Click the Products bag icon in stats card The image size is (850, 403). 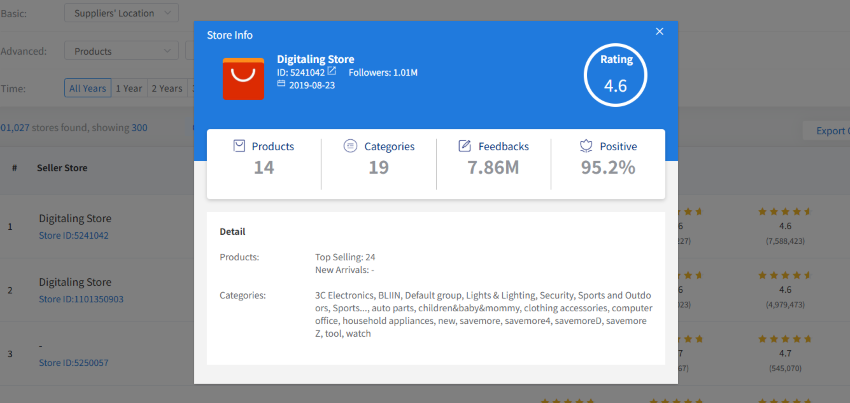coord(239,146)
